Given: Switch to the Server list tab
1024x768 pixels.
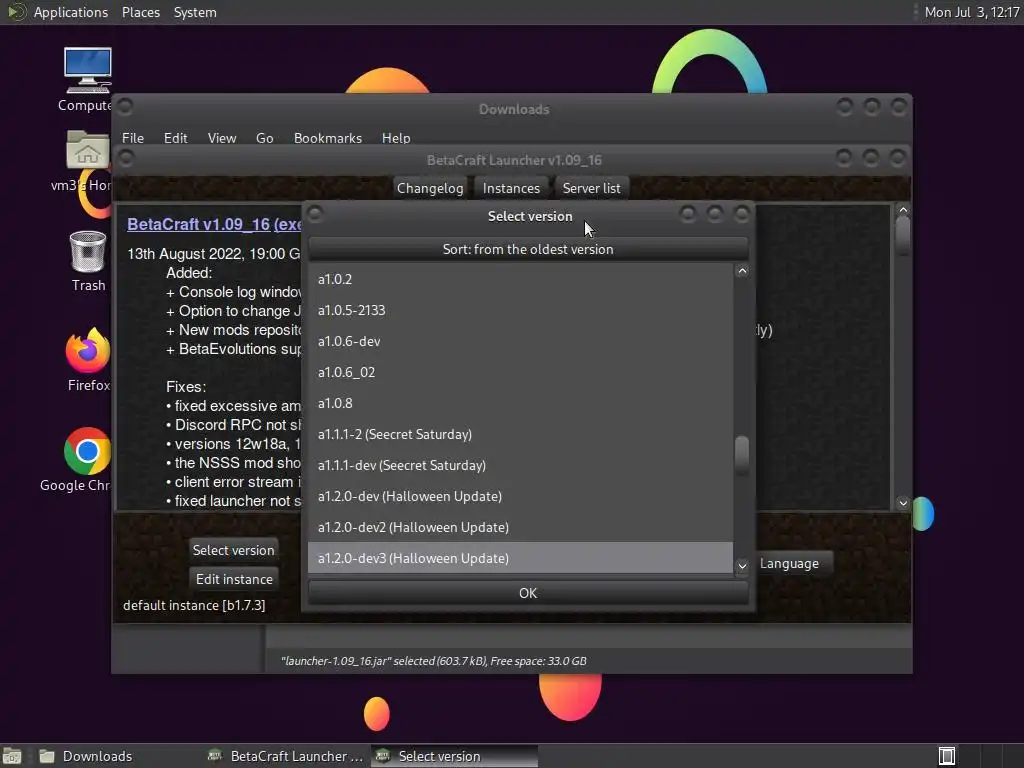Looking at the screenshot, I should pos(591,188).
